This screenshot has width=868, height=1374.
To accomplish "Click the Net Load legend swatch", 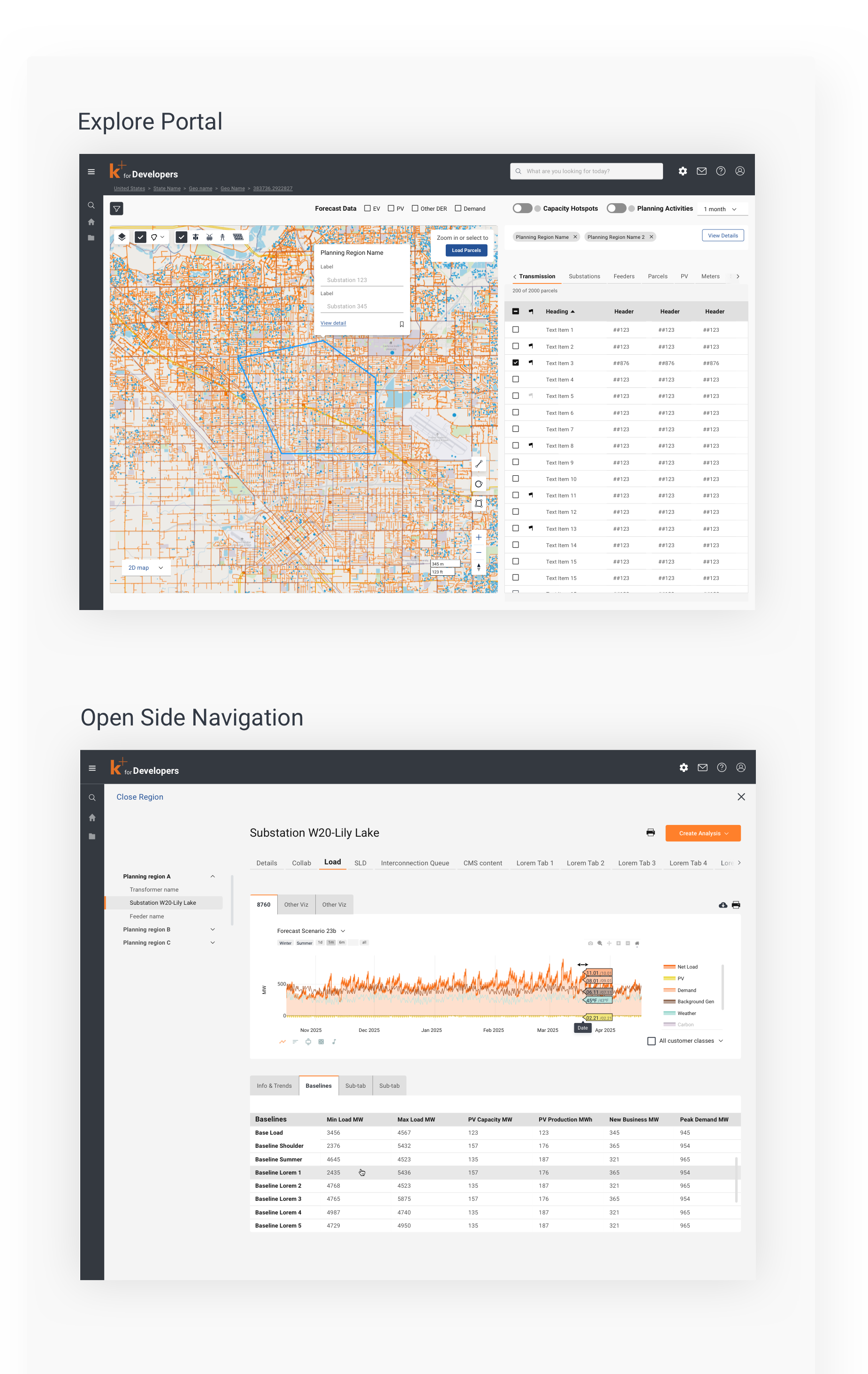I will (x=669, y=967).
